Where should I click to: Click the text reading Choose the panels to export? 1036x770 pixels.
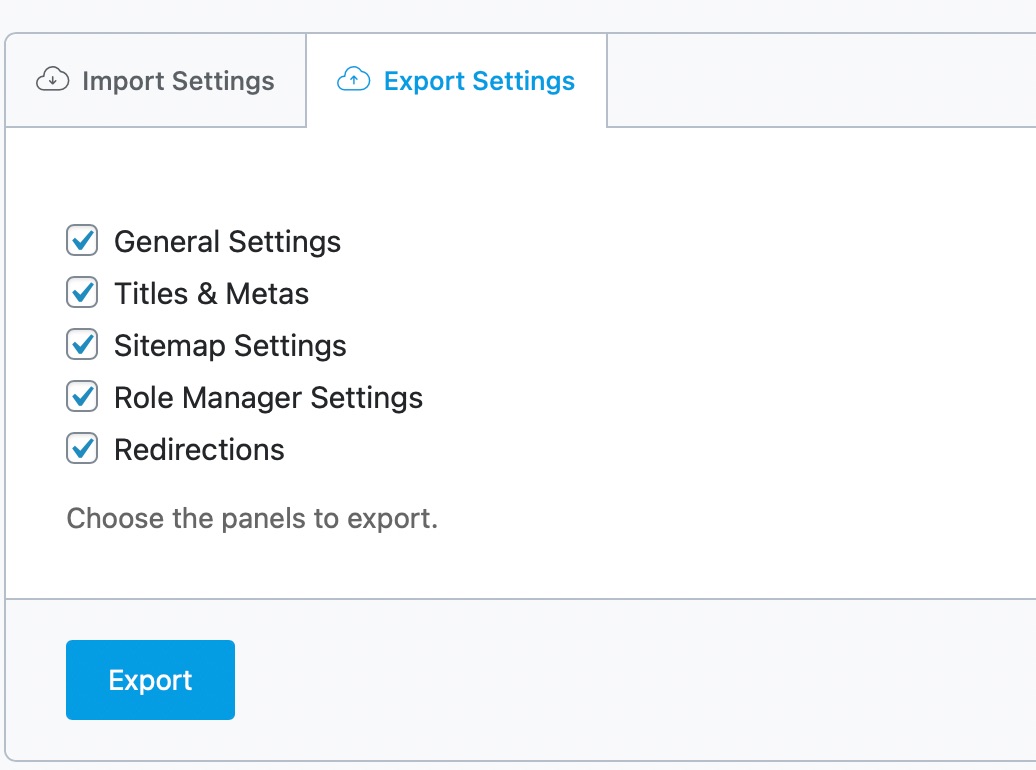[251, 518]
